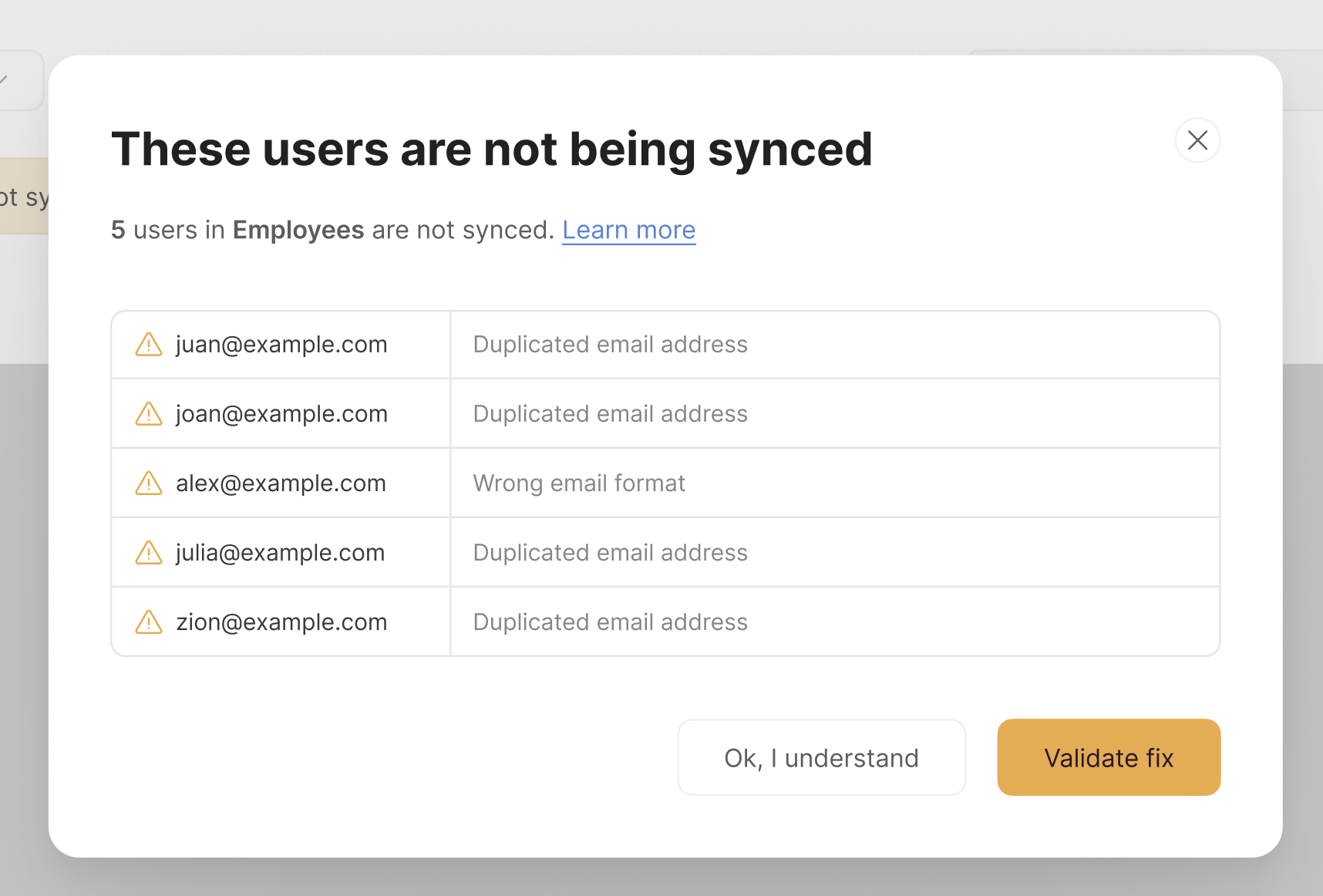Click warning icon beside juan@example.com
Screen dimensions: 1323x896
149,345
